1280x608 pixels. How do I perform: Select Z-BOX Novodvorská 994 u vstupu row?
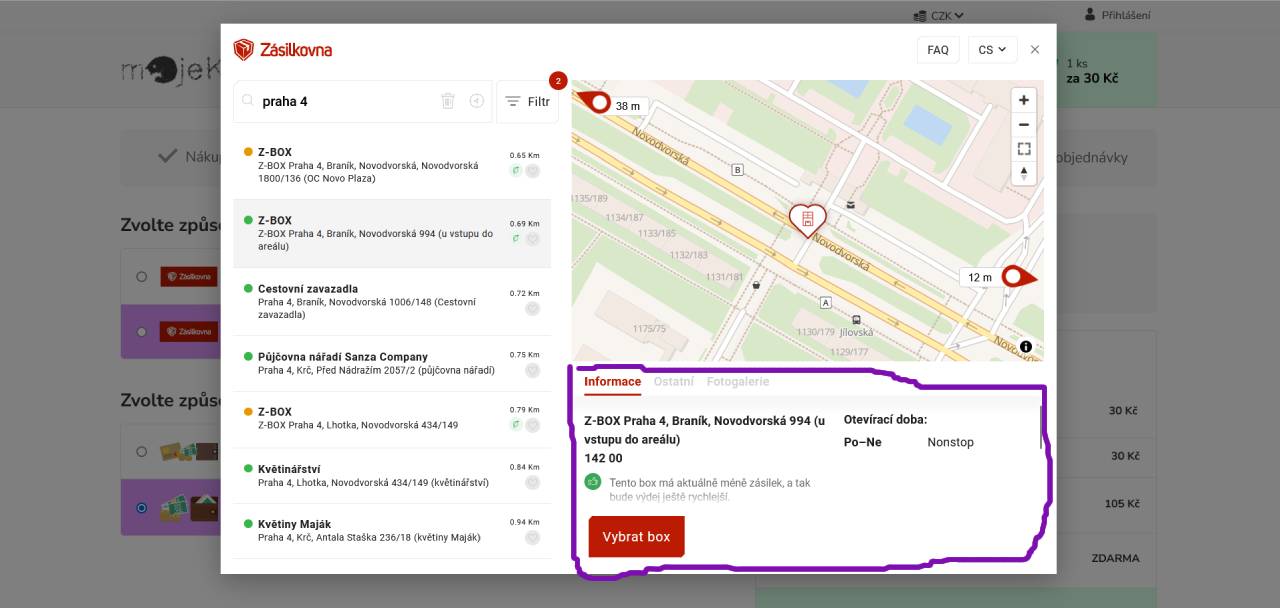(x=392, y=233)
